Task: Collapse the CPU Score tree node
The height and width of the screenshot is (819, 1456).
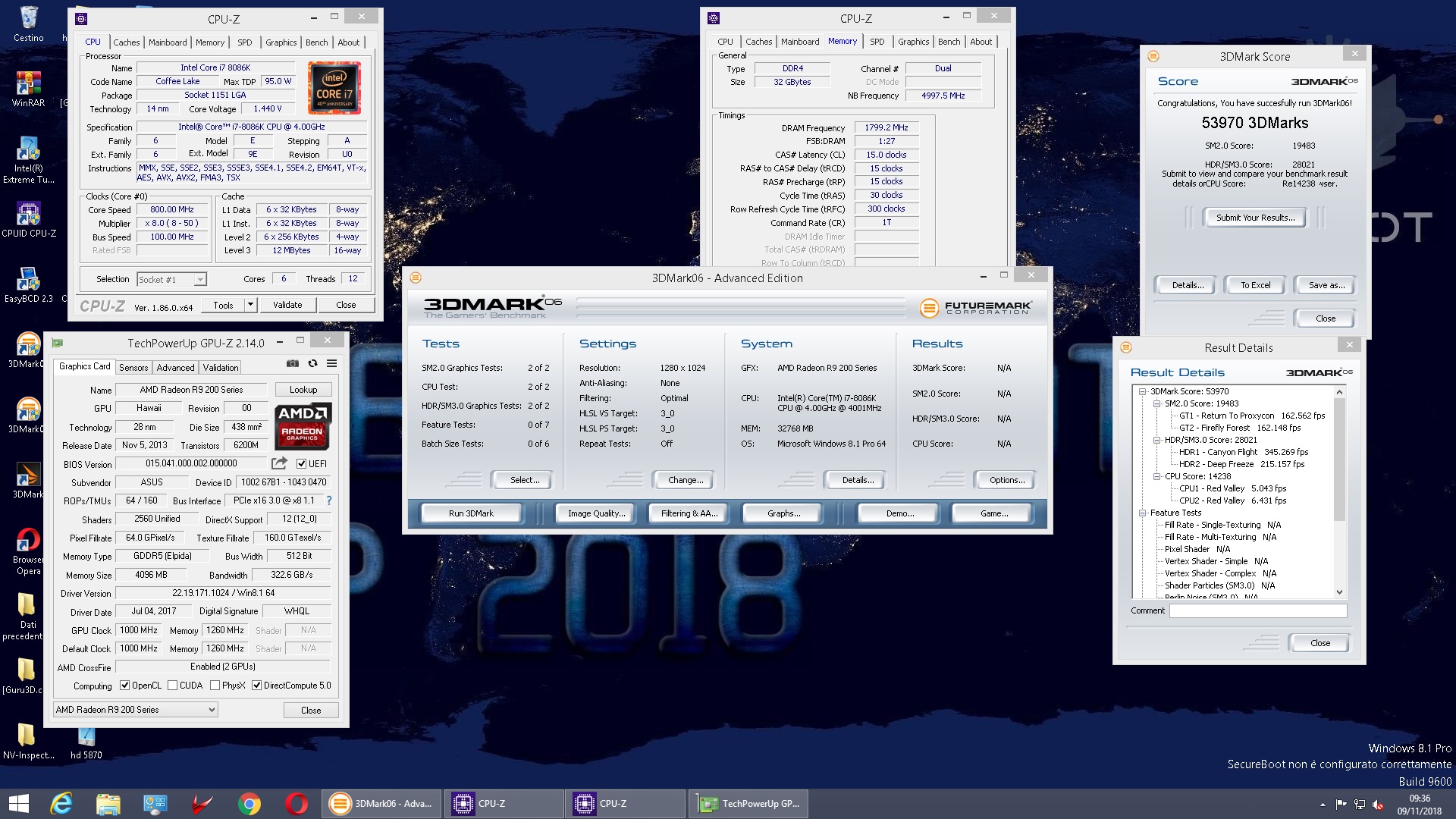Action: (x=1157, y=477)
